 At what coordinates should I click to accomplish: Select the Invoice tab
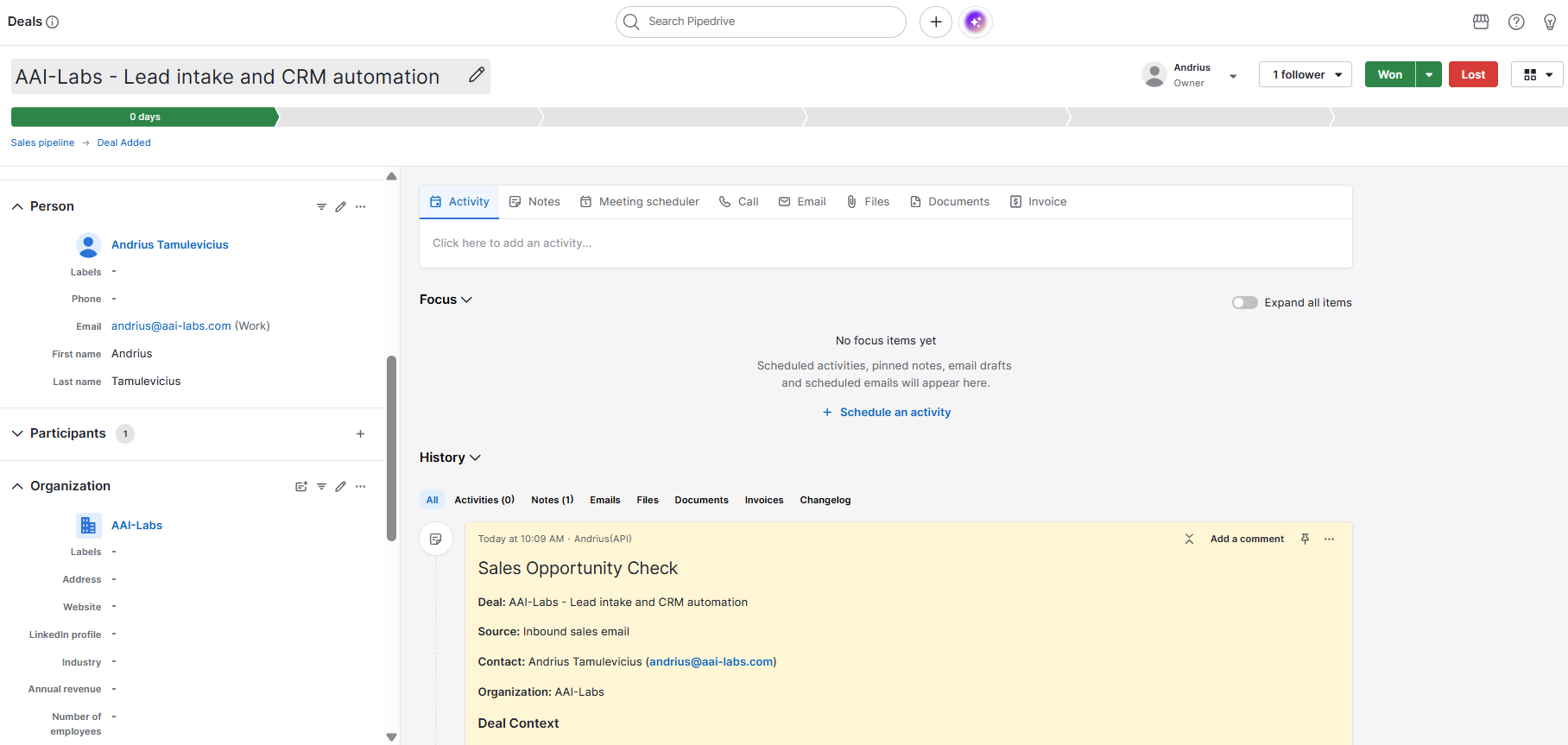click(x=1038, y=202)
